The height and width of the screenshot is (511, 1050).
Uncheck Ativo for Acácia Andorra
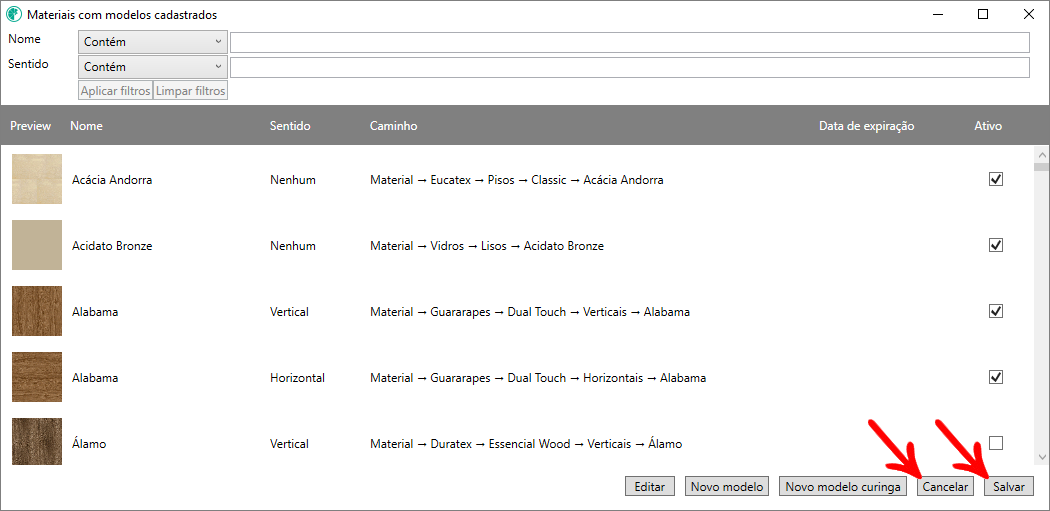(995, 179)
